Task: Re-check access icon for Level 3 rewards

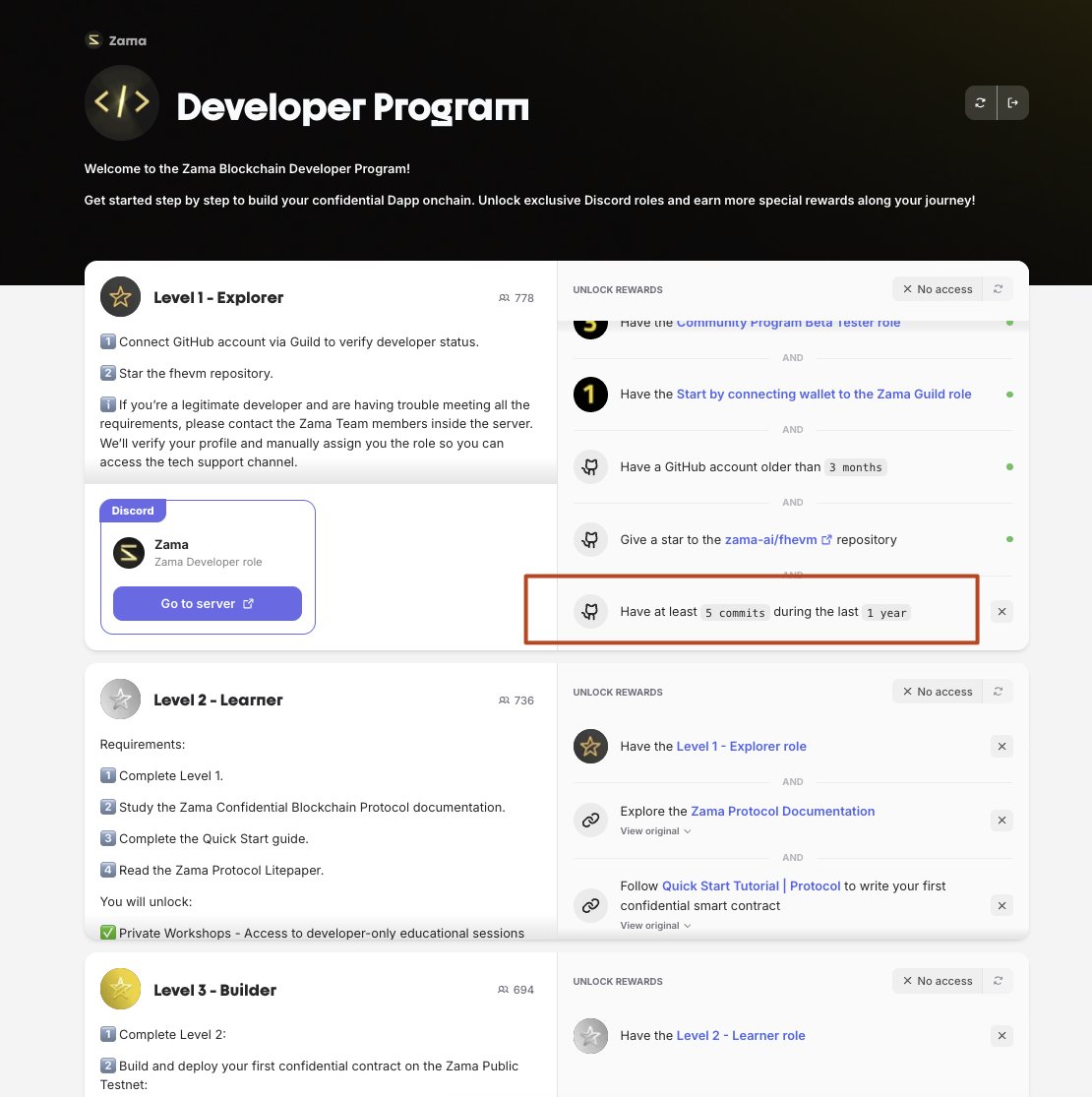Action: point(998,981)
